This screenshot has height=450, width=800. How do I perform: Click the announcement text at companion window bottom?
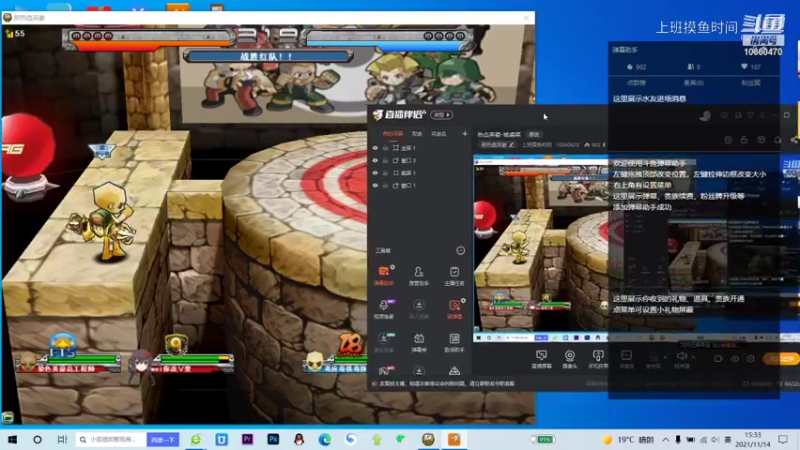pos(446,384)
